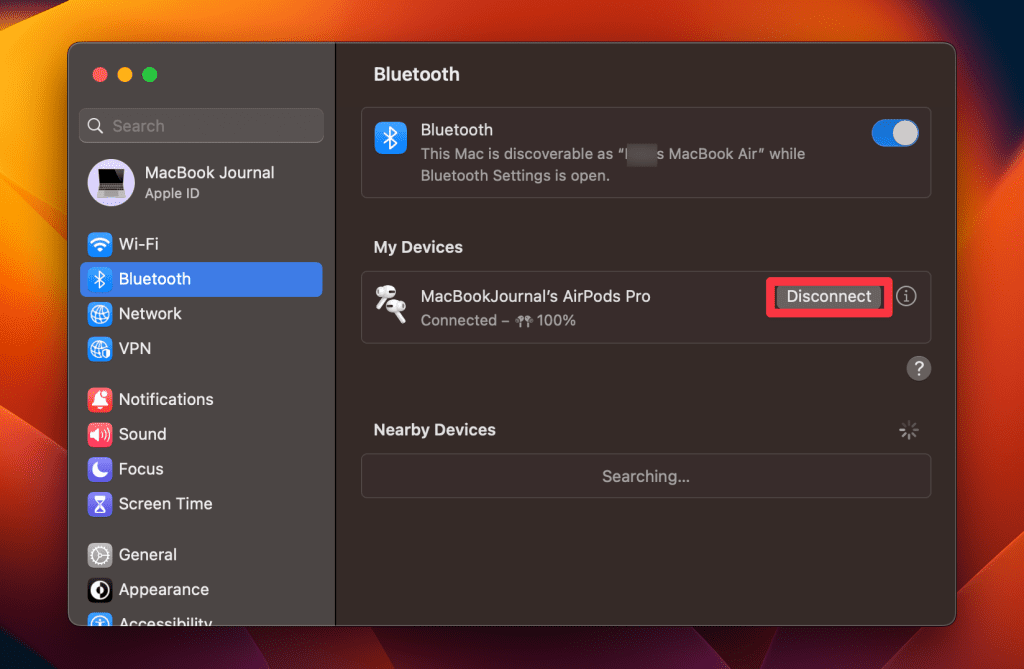Open Notifications bell icon
Image resolution: width=1024 pixels, height=669 pixels.
100,399
